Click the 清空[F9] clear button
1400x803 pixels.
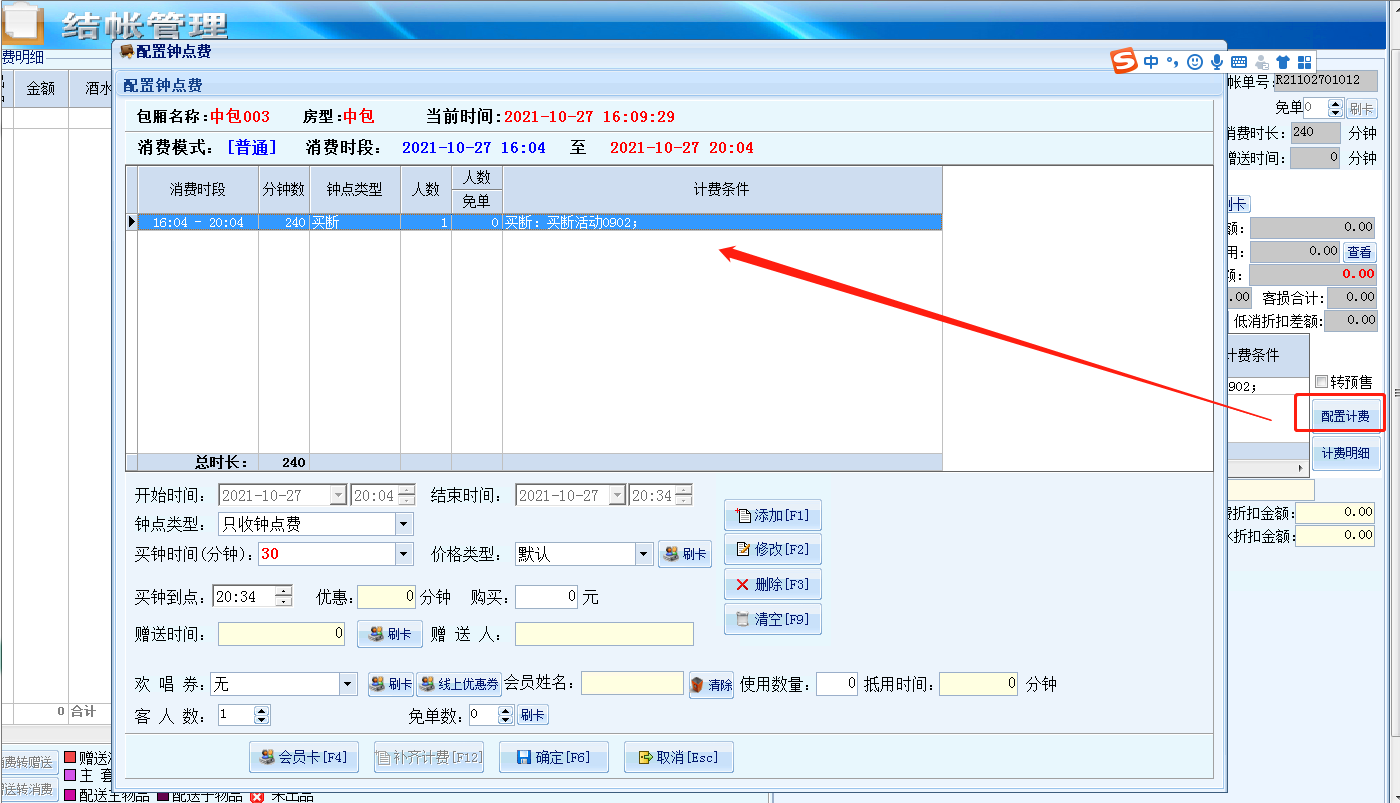pos(773,619)
